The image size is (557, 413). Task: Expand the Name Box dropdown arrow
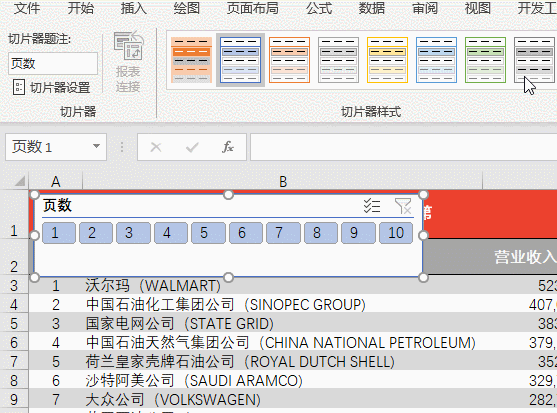96,146
